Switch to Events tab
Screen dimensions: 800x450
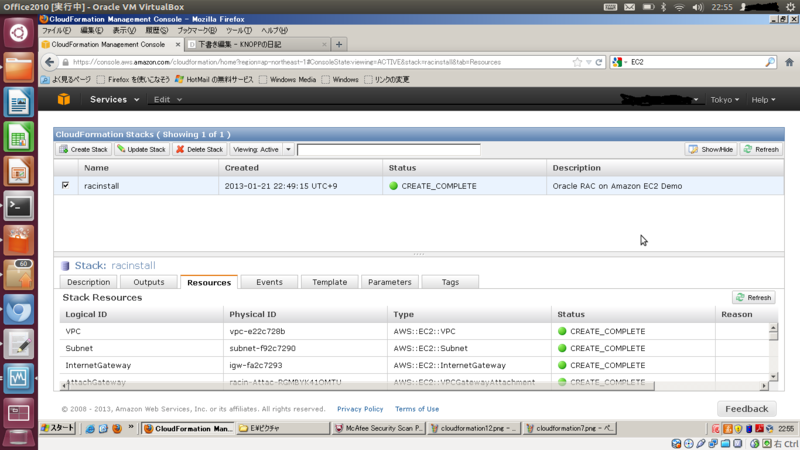coord(269,282)
